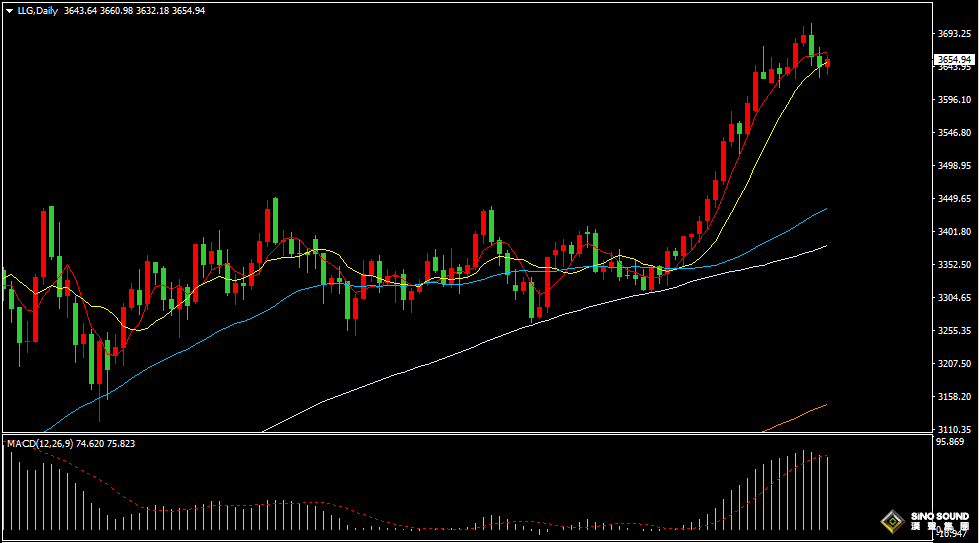
Task: Click the OHLC values next to LLG,Daily
Action: tap(134, 11)
